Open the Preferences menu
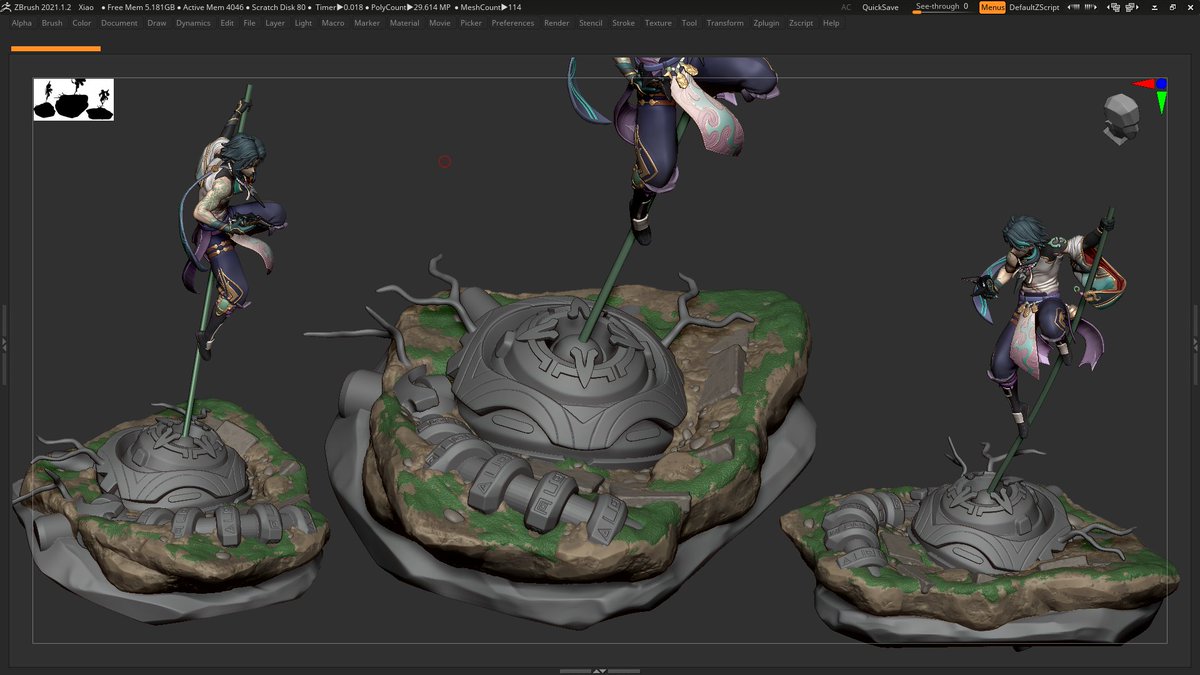This screenshot has height=675, width=1200. pyautogui.click(x=513, y=23)
